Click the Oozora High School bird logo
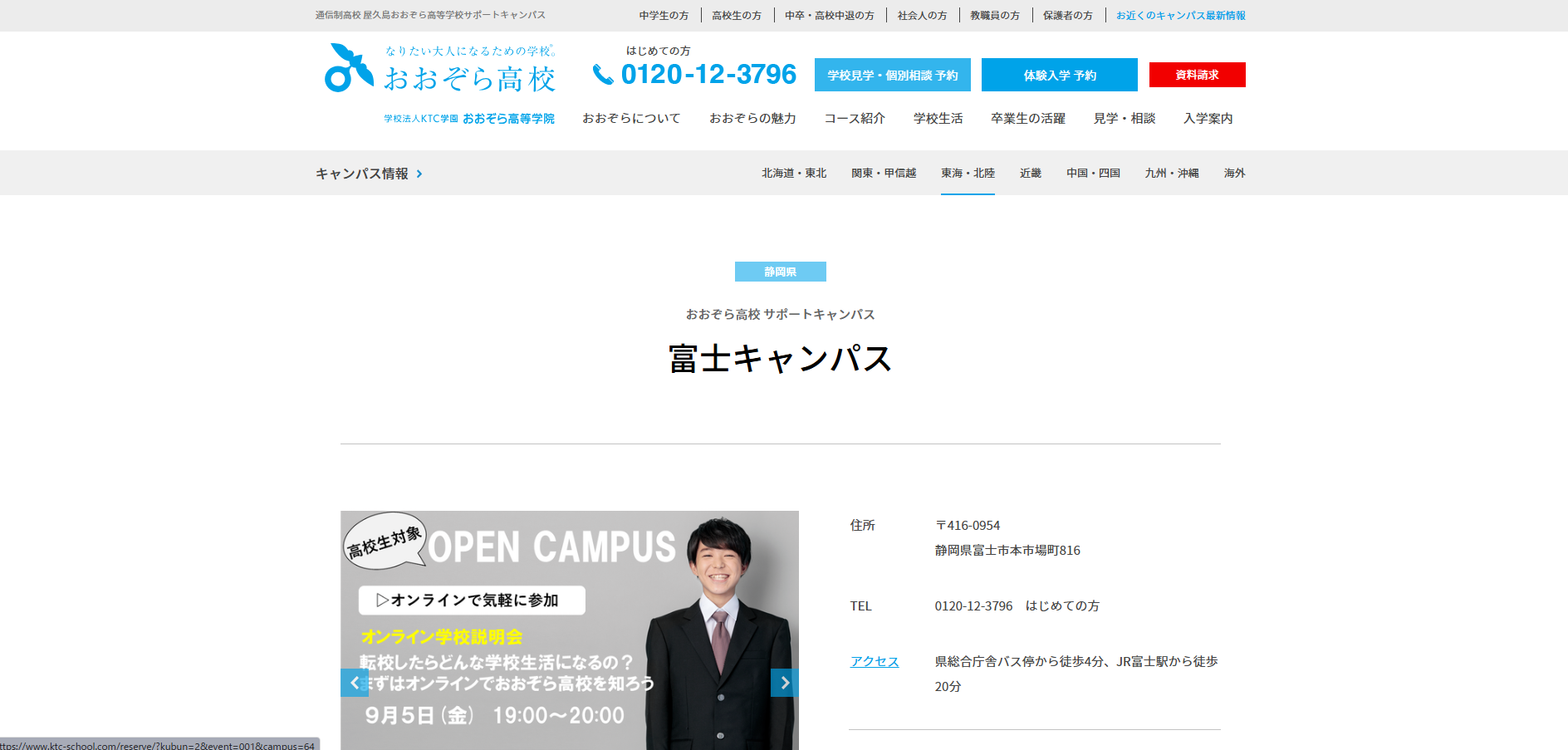Image resolution: width=1568 pixels, height=750 pixels. pos(349,68)
